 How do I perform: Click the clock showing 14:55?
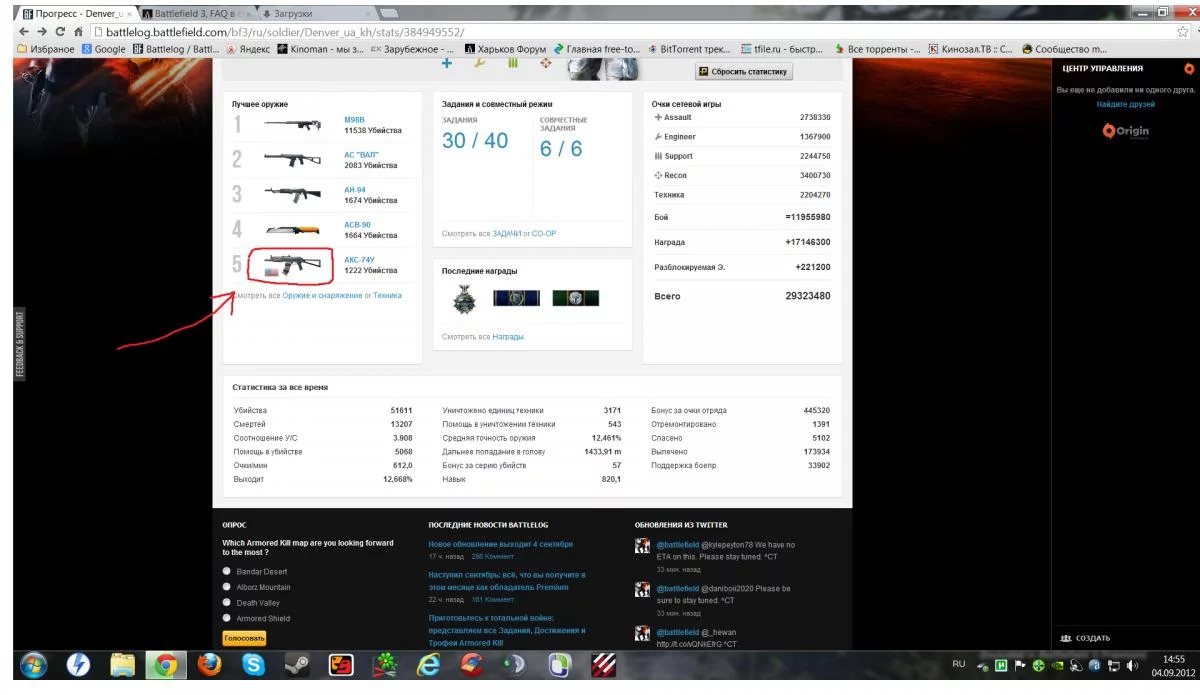pos(1174,659)
